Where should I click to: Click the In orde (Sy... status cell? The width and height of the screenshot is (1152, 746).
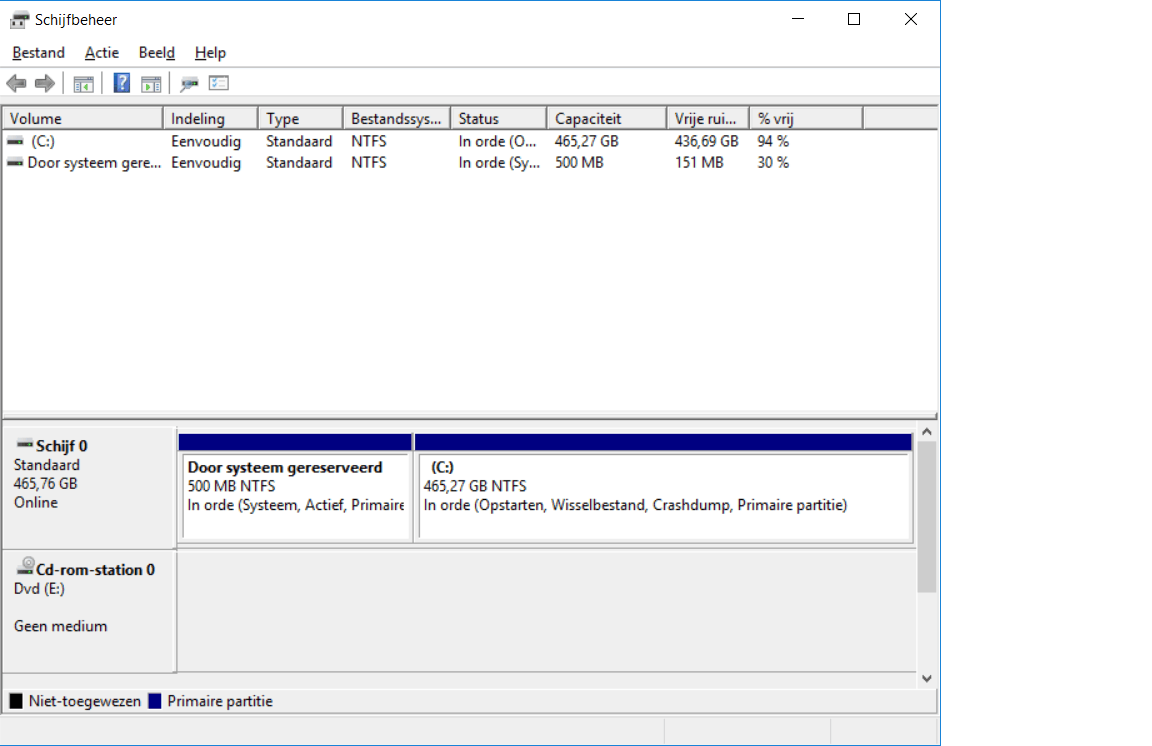(499, 162)
